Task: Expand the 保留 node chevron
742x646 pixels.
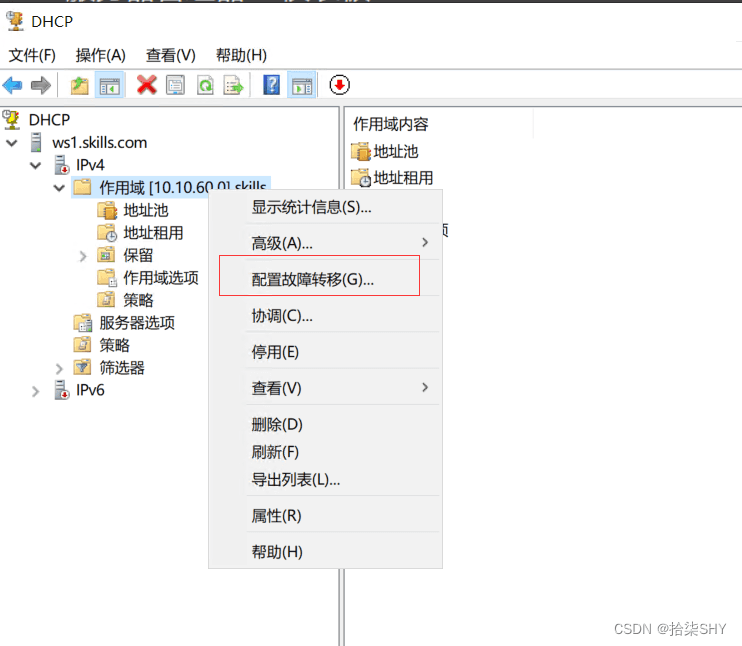Action: [83, 256]
